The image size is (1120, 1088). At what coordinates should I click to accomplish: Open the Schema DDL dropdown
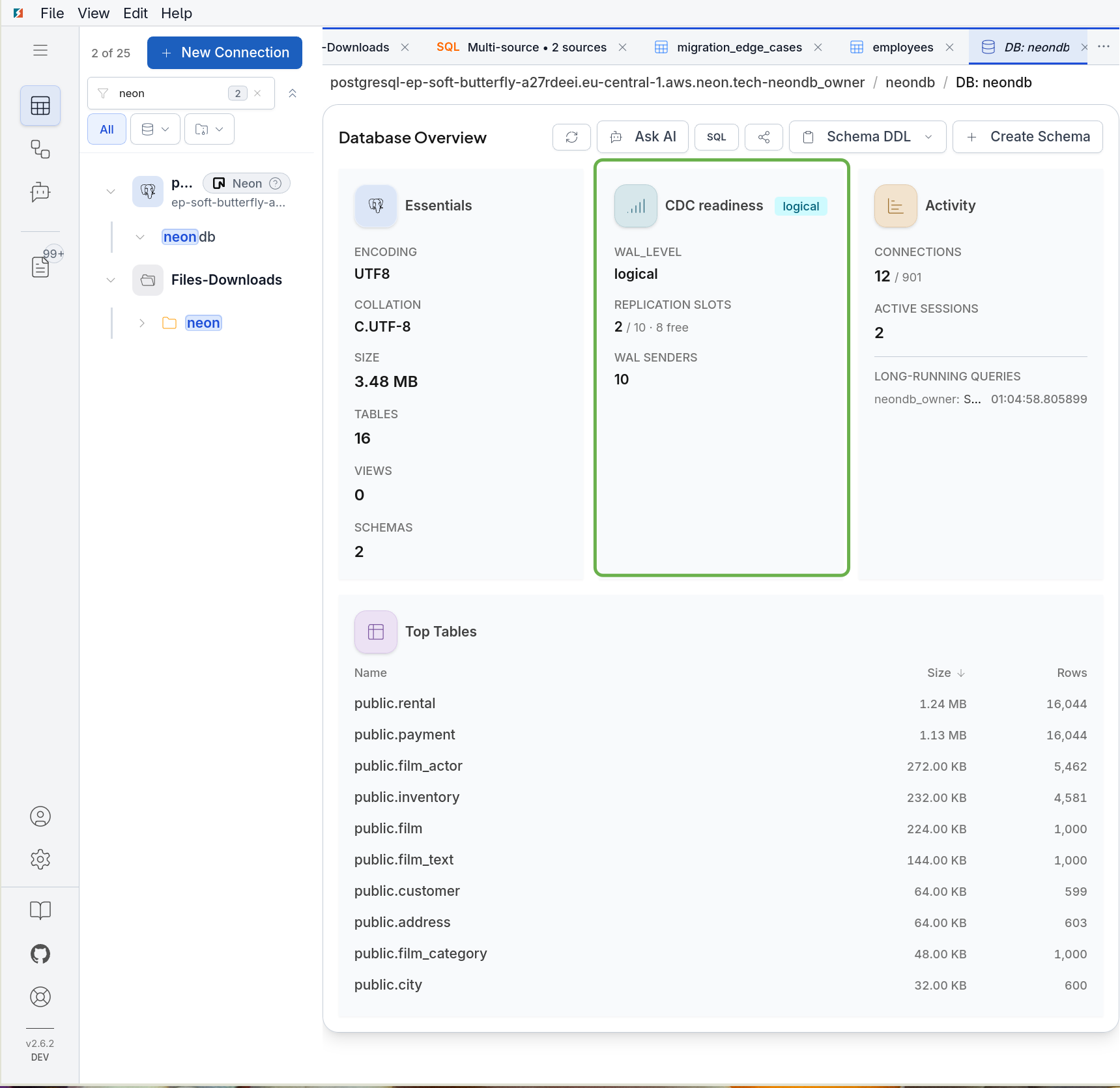[x=867, y=137]
